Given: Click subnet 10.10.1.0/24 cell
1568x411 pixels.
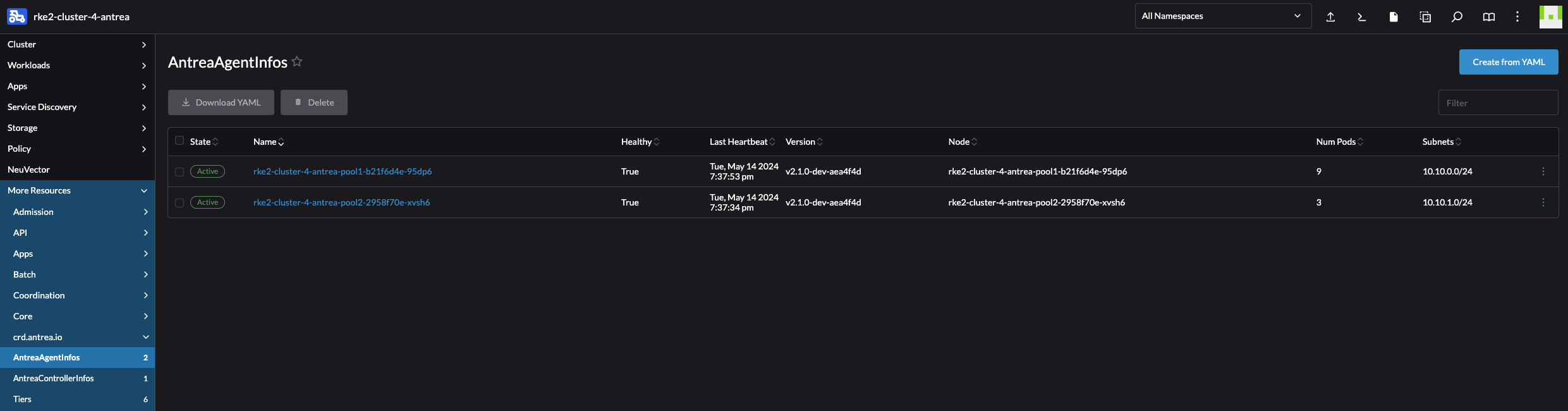Looking at the screenshot, I should [1447, 202].
